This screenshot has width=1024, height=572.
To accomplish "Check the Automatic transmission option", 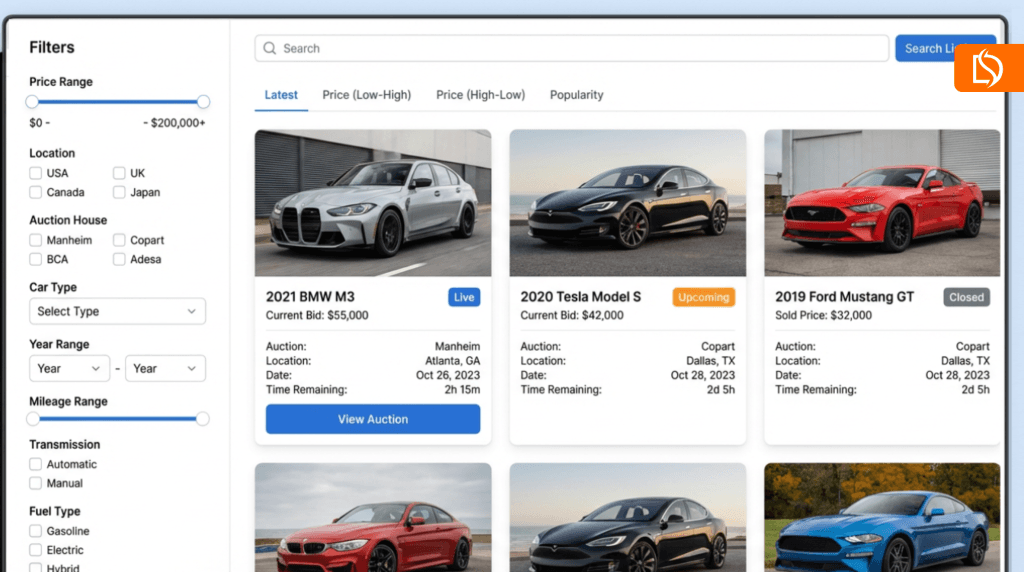I will 35,464.
